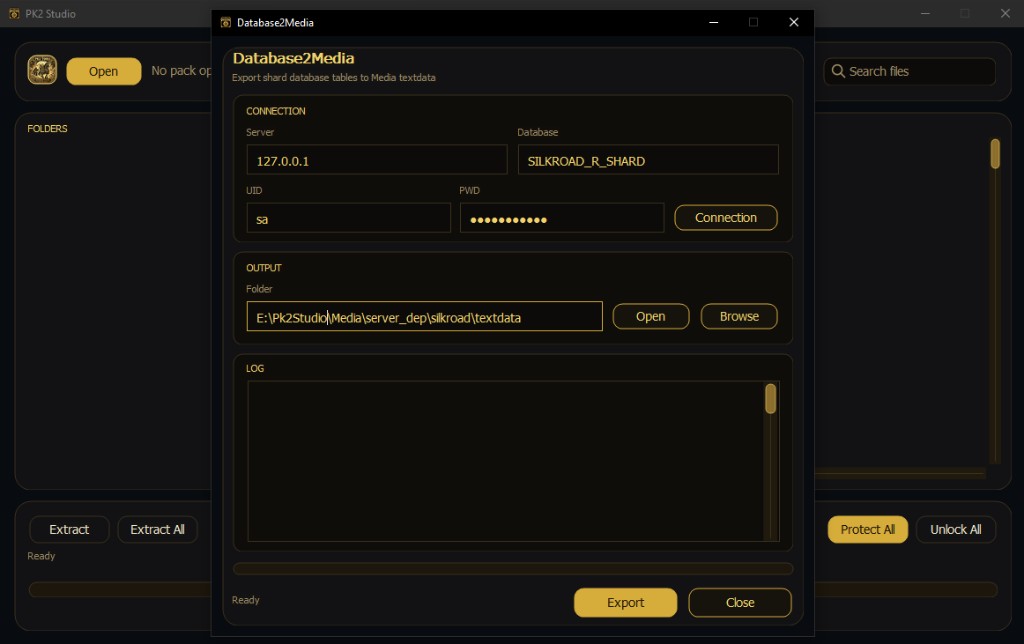Click the Ready status in the dialog
Screen dimensions: 1024x644
[x=246, y=600]
